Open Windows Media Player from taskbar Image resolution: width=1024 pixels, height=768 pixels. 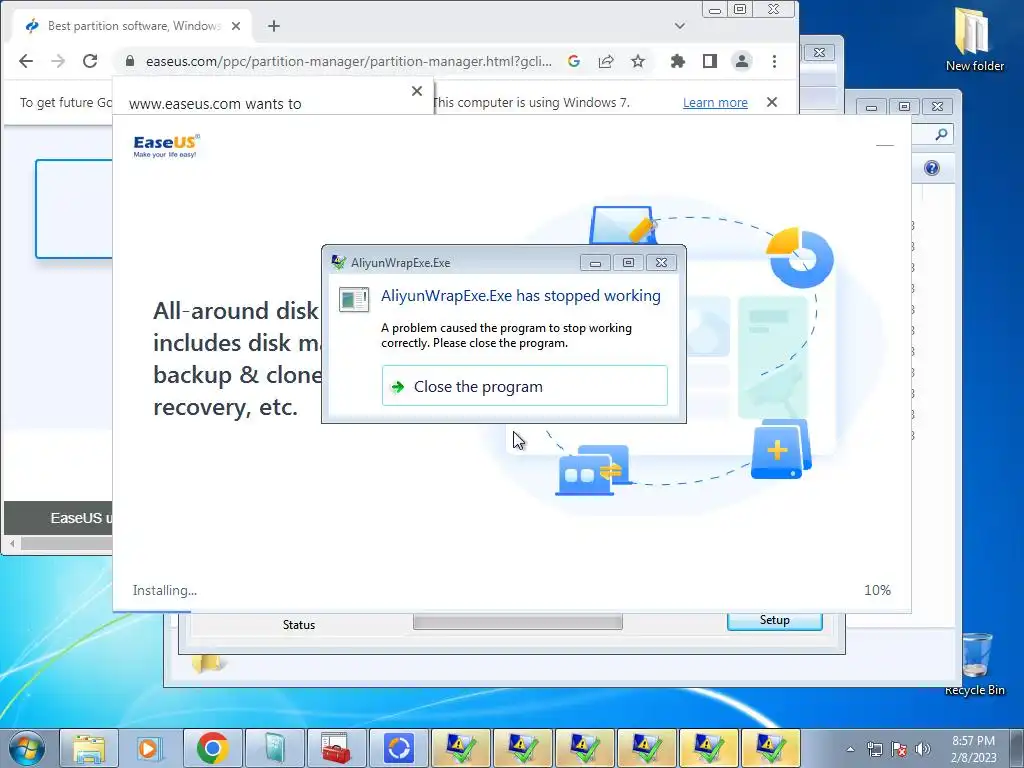151,748
